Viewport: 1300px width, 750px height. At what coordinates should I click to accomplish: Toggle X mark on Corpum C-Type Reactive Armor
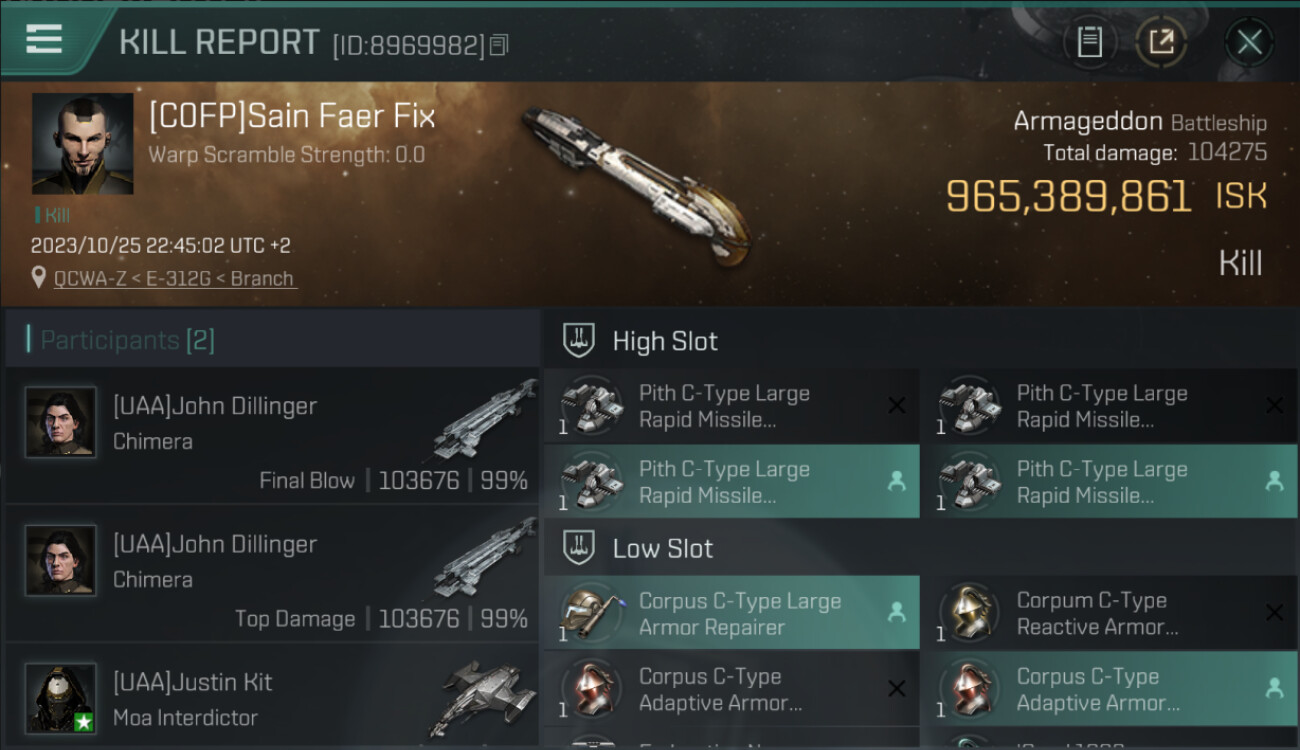tap(1274, 613)
